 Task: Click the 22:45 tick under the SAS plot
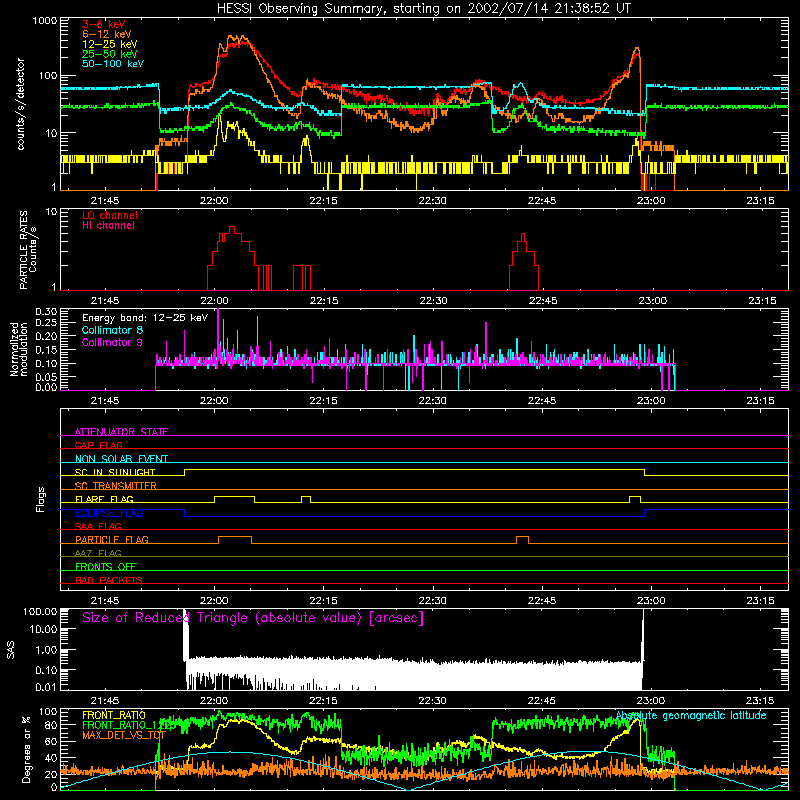click(x=542, y=701)
